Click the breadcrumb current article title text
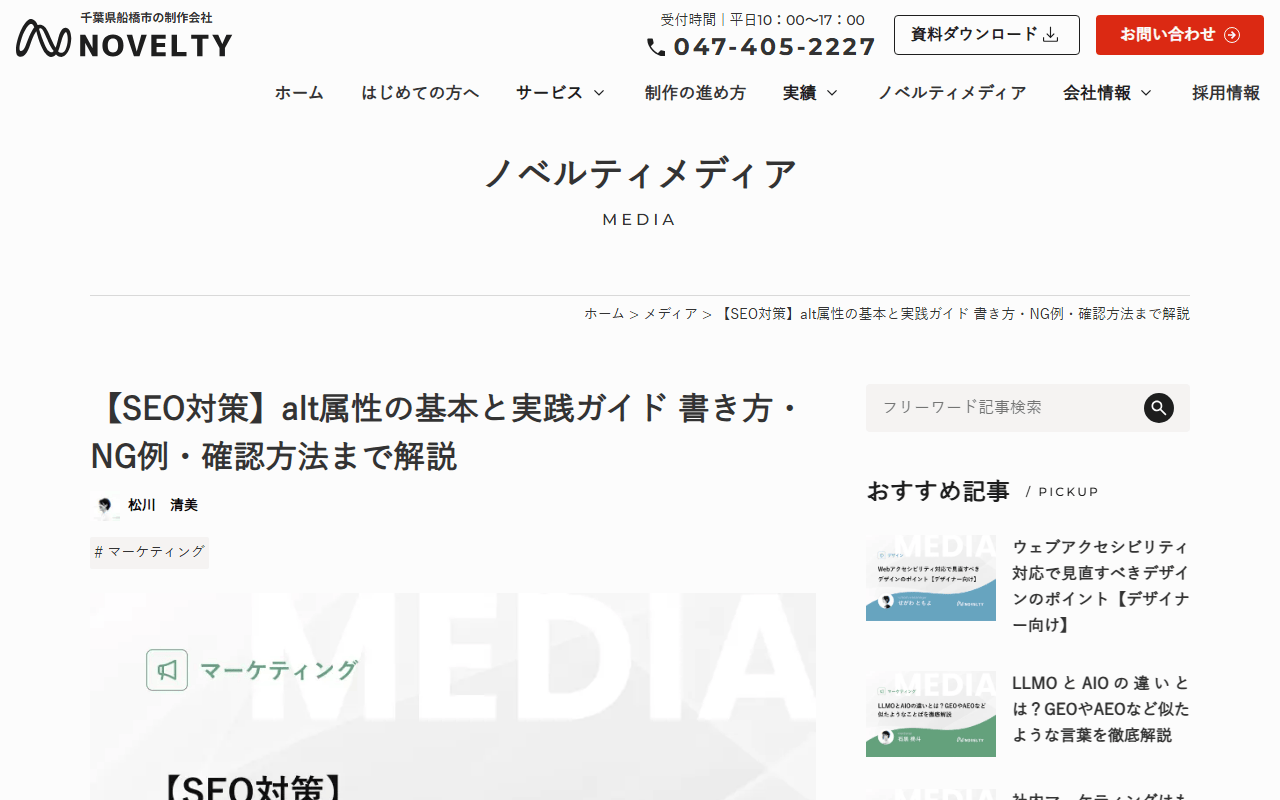Image resolution: width=1280 pixels, height=800 pixels. pyautogui.click(x=954, y=314)
